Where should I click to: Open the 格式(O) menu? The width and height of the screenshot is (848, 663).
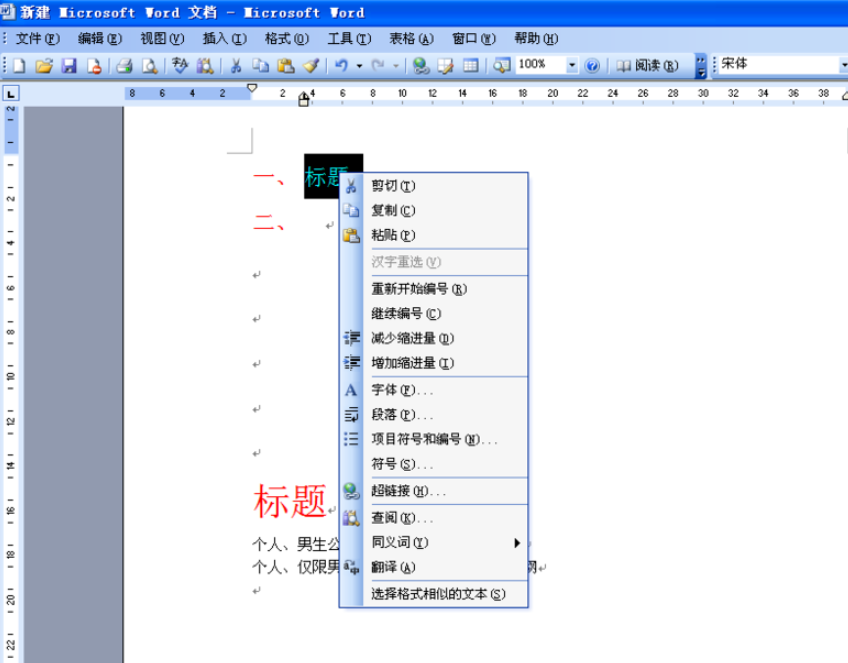[x=287, y=39]
